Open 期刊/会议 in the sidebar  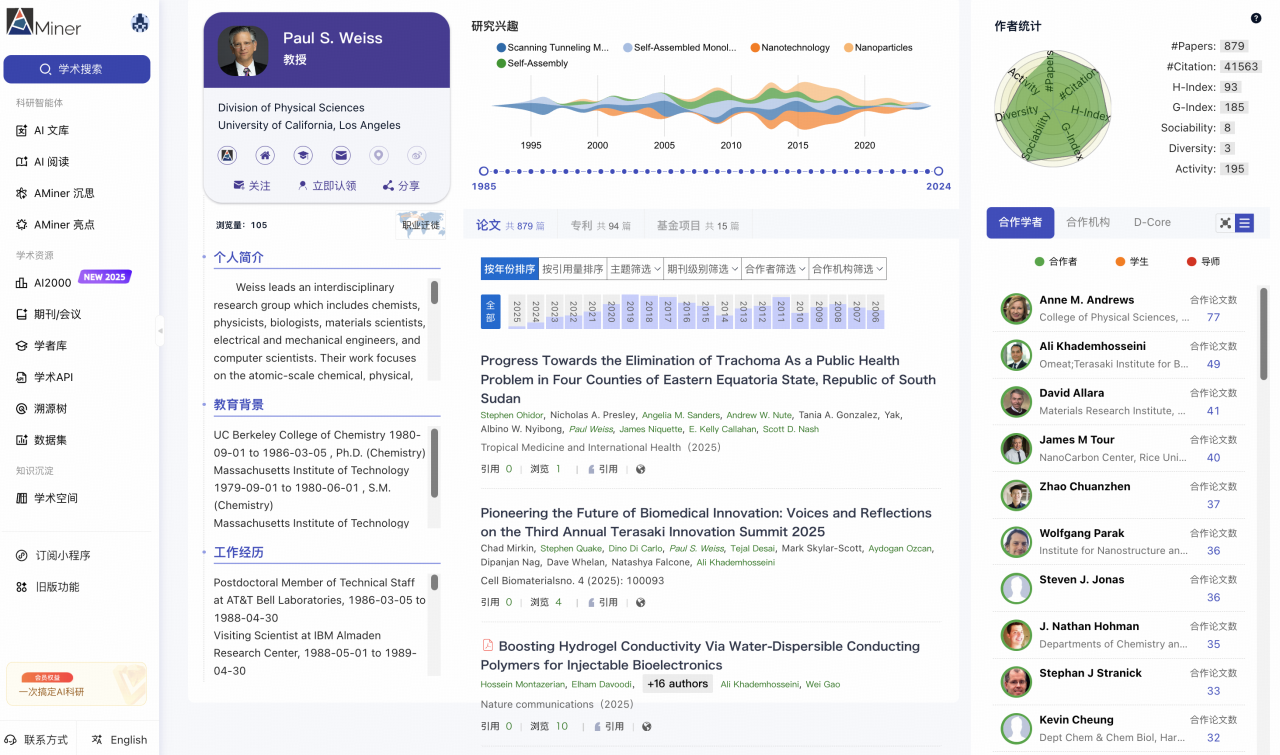tap(49, 314)
